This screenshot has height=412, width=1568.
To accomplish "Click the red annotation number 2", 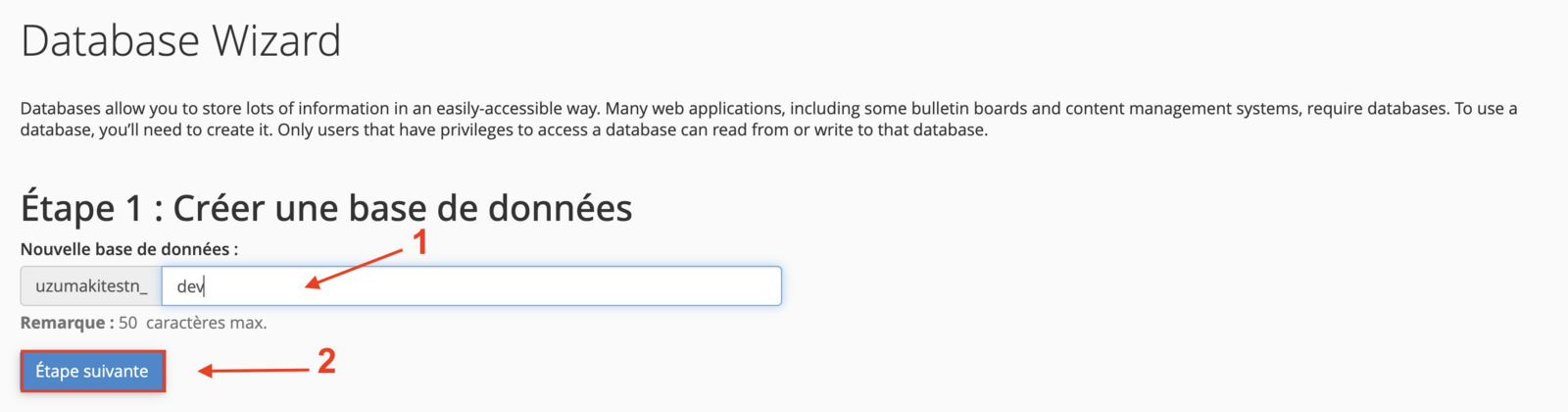I will pos(326,361).
